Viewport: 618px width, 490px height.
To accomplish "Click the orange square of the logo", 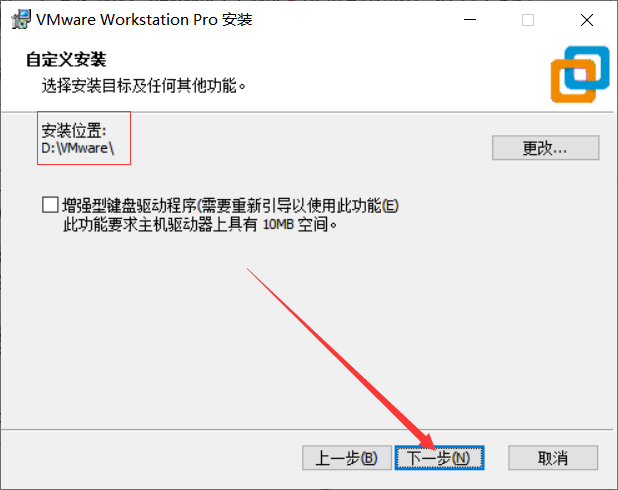I will tap(573, 81).
